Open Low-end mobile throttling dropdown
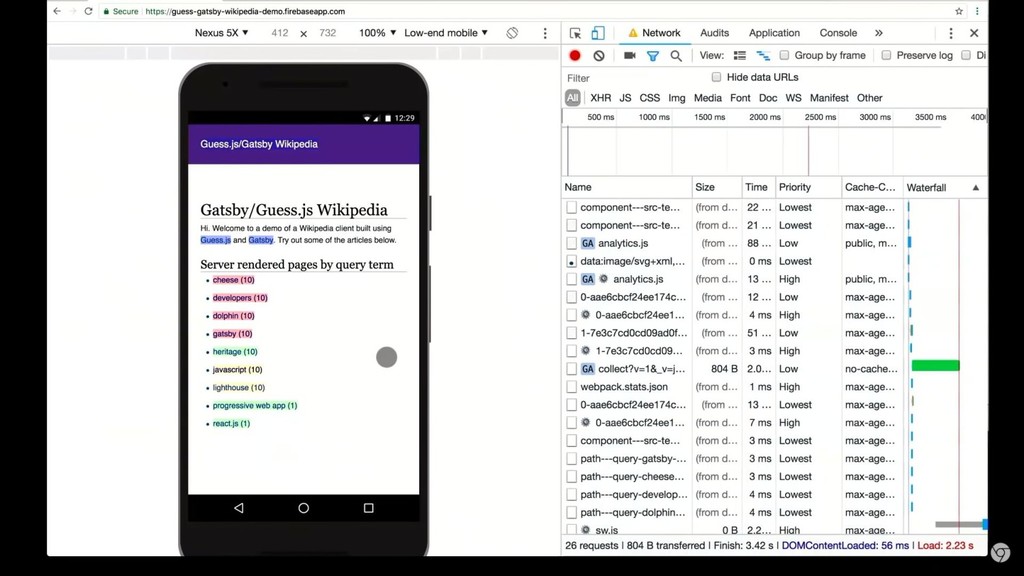 [446, 33]
